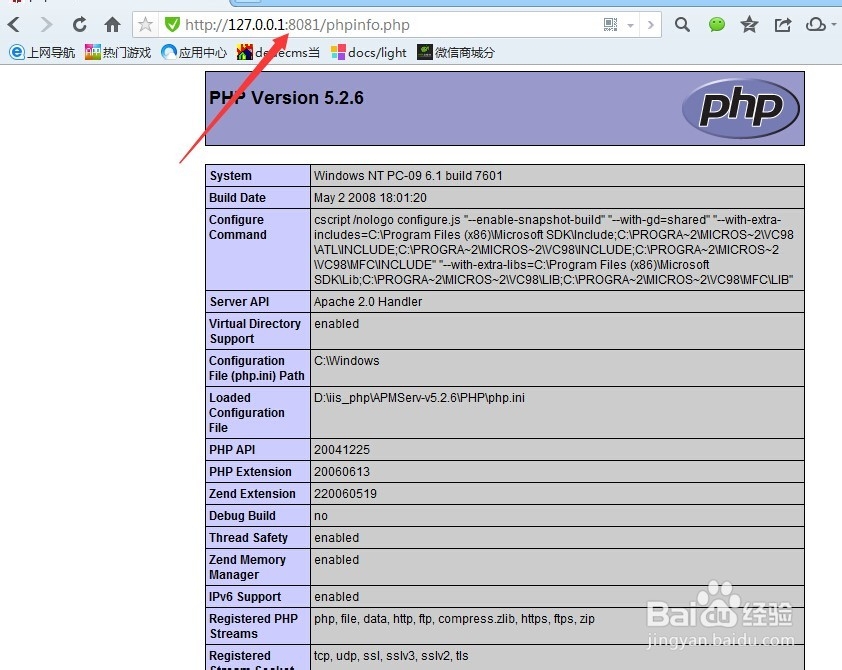
Task: Open the 微信商城分 bookmark
Action: 456,53
